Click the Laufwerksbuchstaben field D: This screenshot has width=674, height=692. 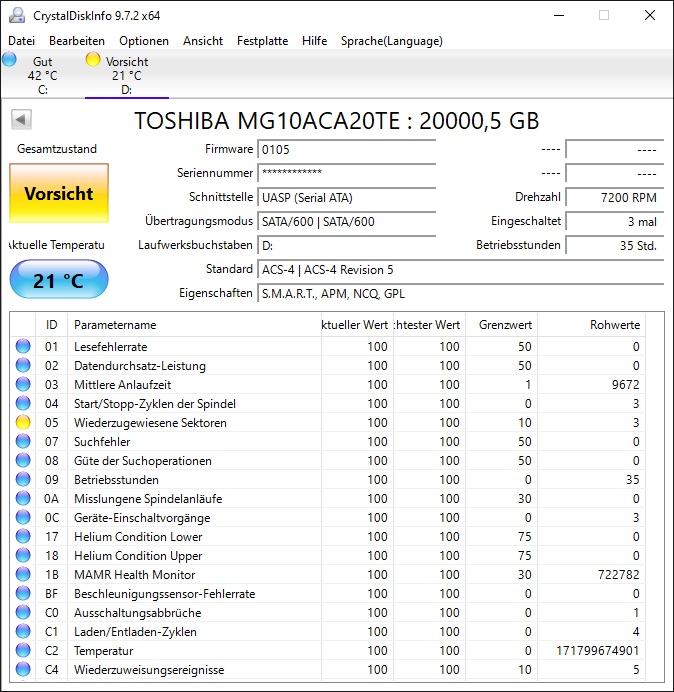click(x=346, y=245)
